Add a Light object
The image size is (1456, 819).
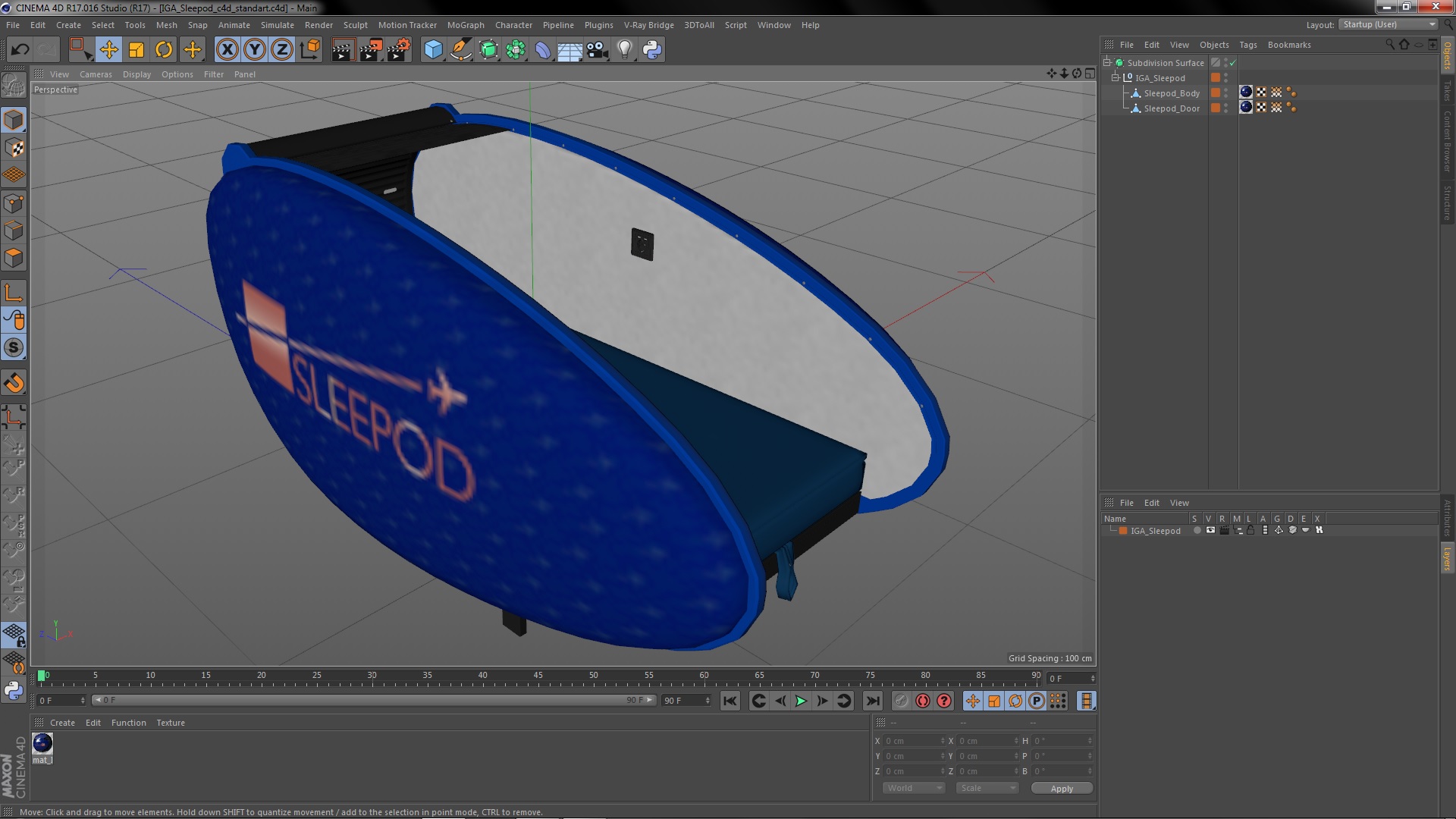[625, 50]
